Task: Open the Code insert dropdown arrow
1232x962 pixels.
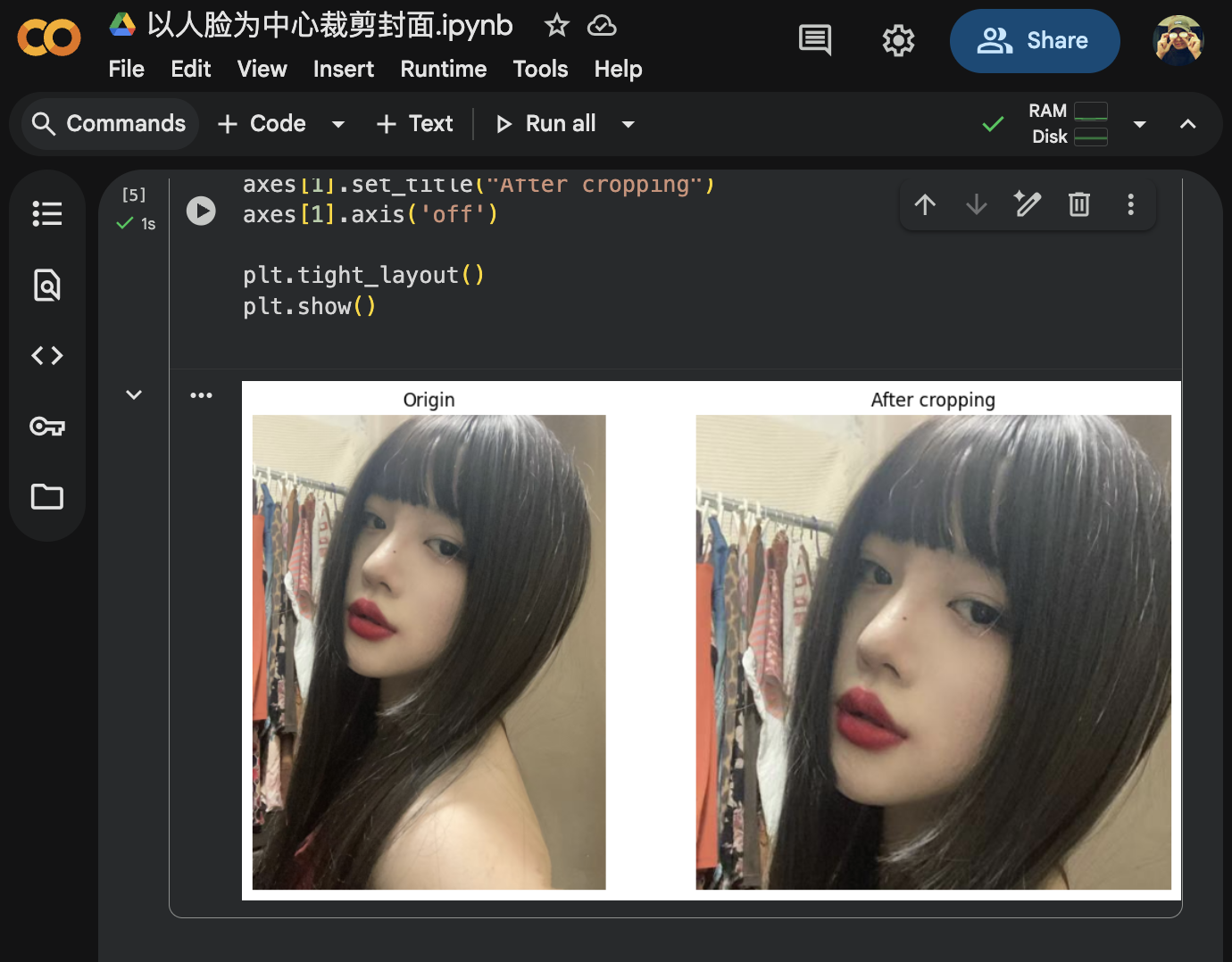Action: click(x=338, y=125)
